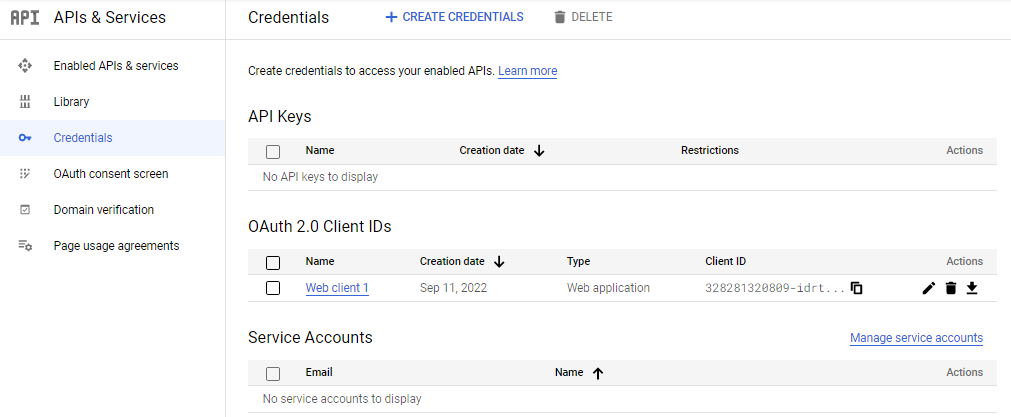This screenshot has width=1011, height=417.
Task: Click the Service Accounts section heading
Action: point(310,337)
